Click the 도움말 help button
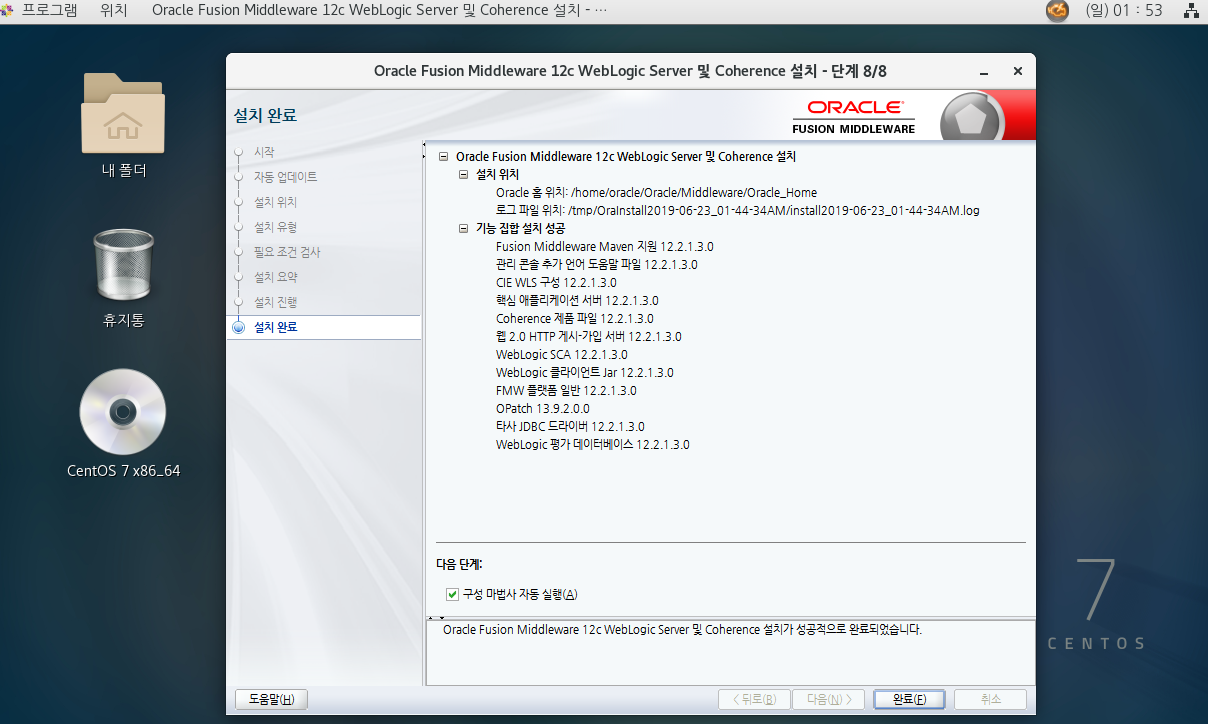The height and width of the screenshot is (724, 1208). pos(271,699)
